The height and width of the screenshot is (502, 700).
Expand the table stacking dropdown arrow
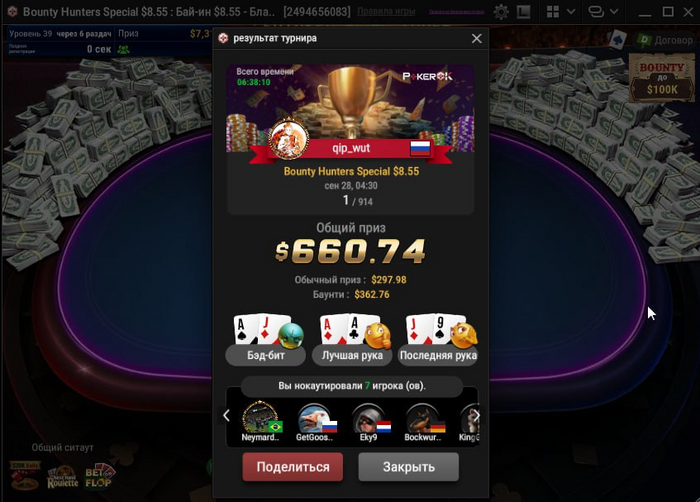point(614,12)
